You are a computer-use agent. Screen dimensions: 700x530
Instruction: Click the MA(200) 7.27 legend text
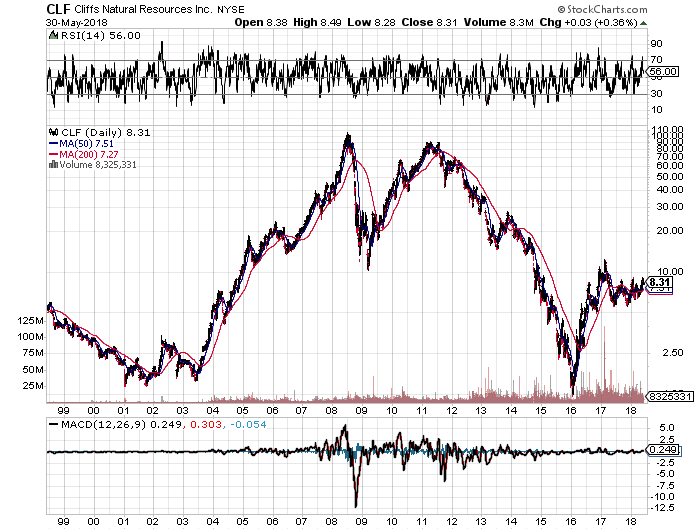[89, 154]
